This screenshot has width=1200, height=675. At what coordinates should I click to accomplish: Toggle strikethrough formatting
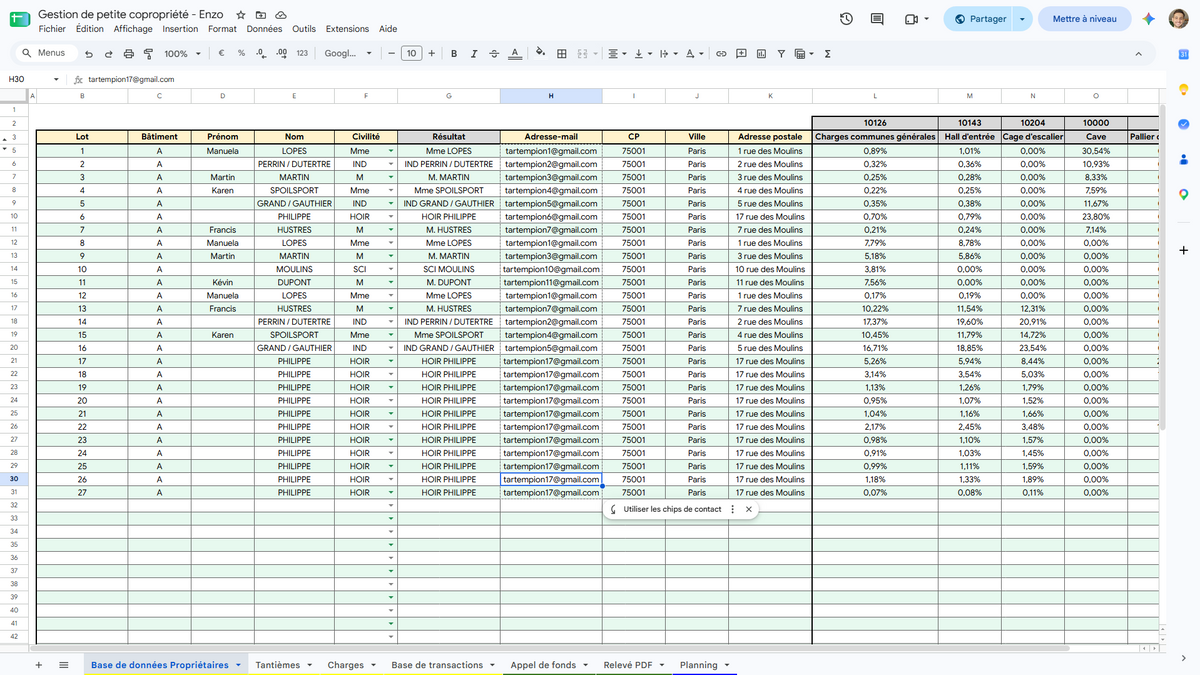[x=493, y=54]
